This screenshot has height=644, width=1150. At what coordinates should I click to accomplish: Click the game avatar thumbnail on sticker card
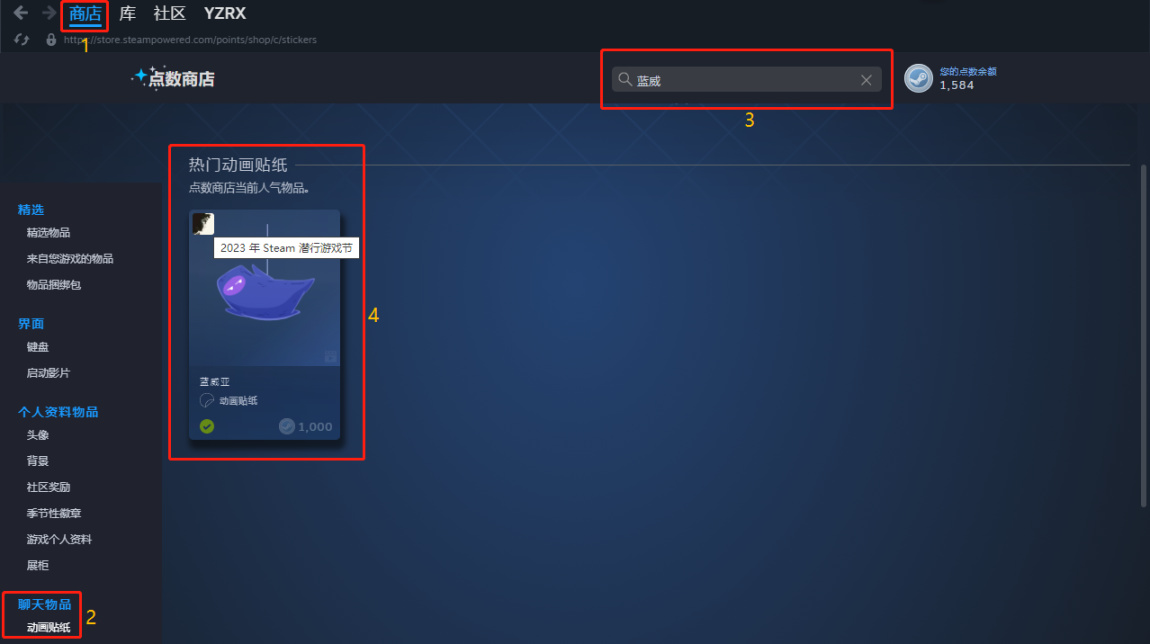pyautogui.click(x=203, y=224)
